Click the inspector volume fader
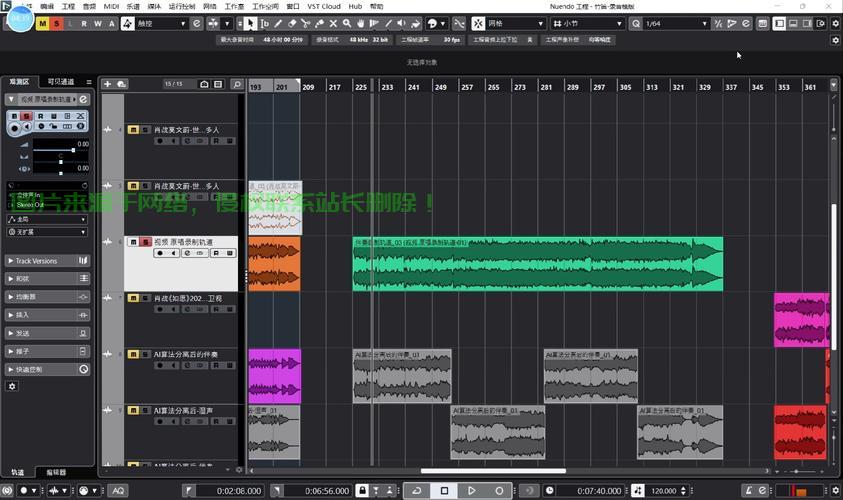Screen dimensions: 843x500 (x=61, y=150)
